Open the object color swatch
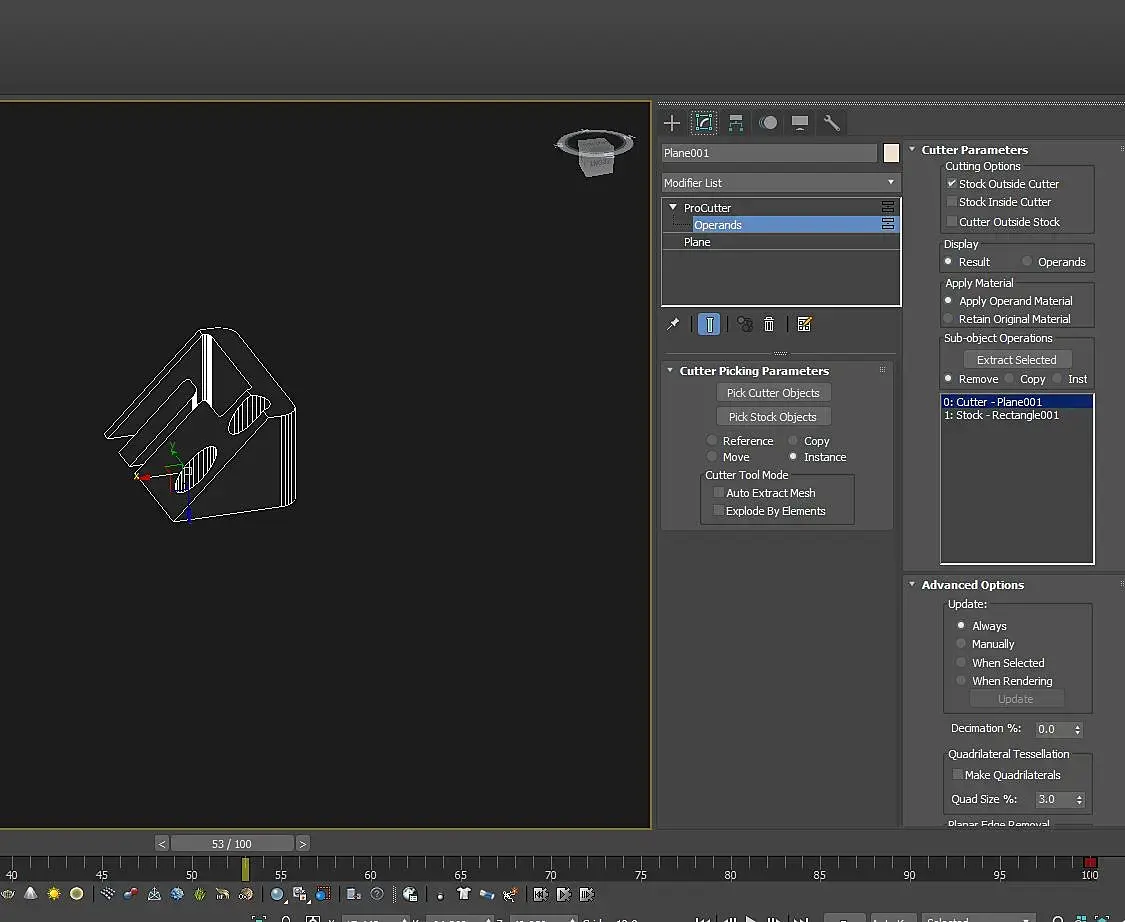The width and height of the screenshot is (1125, 922). pyautogui.click(x=891, y=153)
